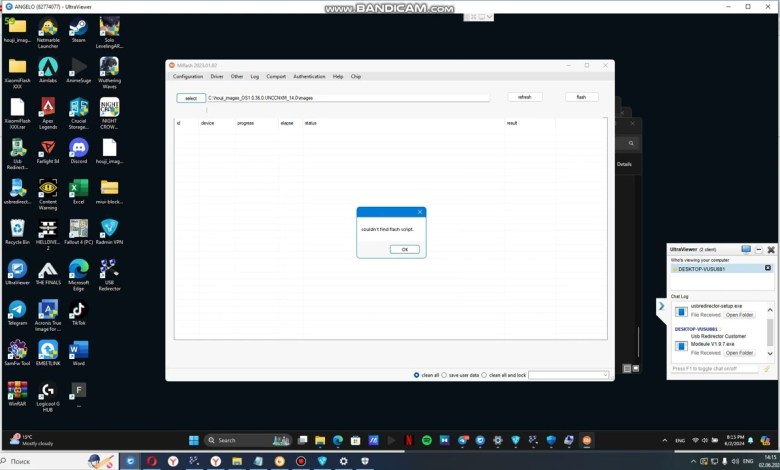Viewport: 780px width, 470px height.
Task: Open the Netmarble Launcher desktop icon
Action: [48, 33]
